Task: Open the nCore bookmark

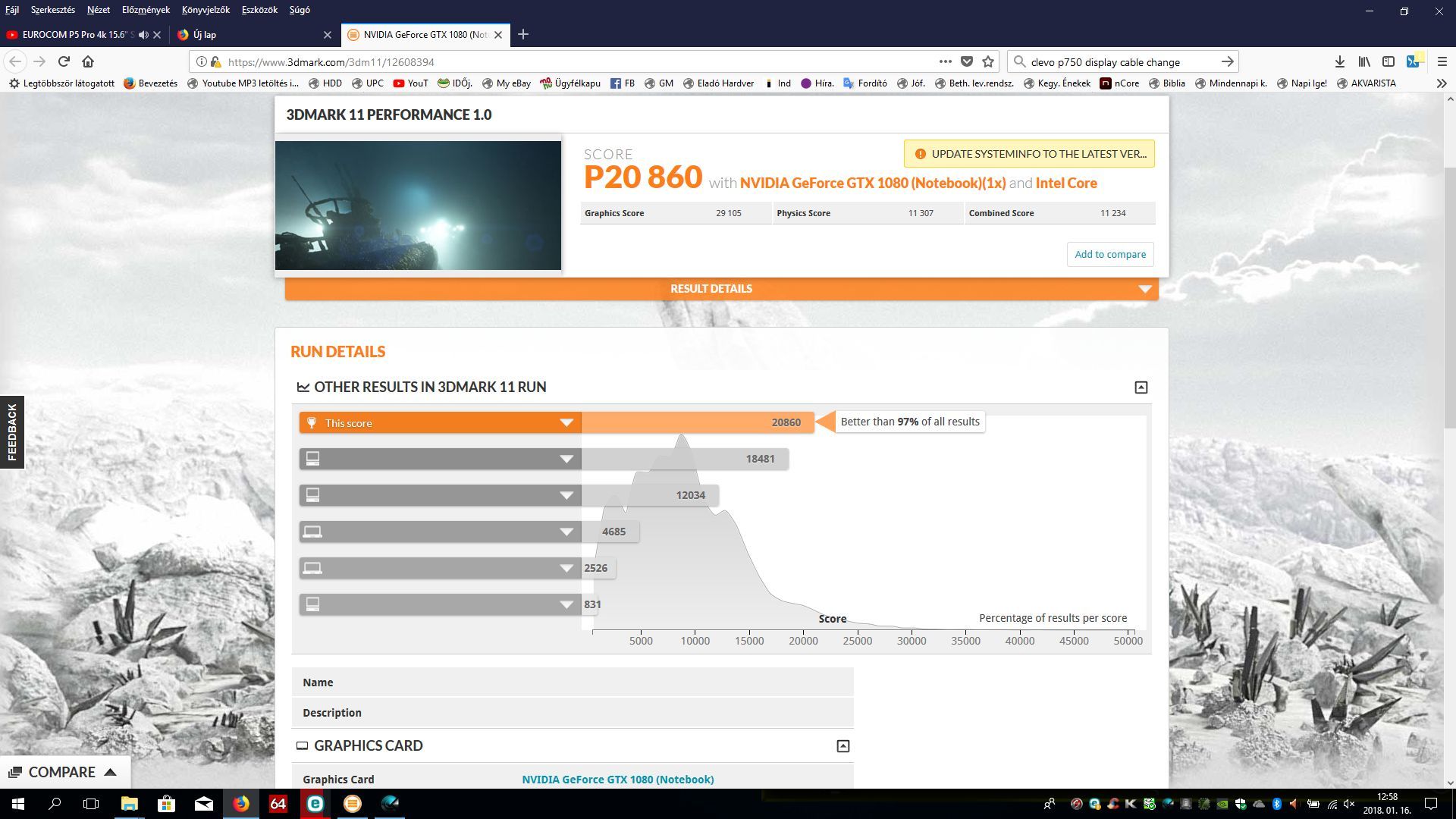Action: point(1119,83)
